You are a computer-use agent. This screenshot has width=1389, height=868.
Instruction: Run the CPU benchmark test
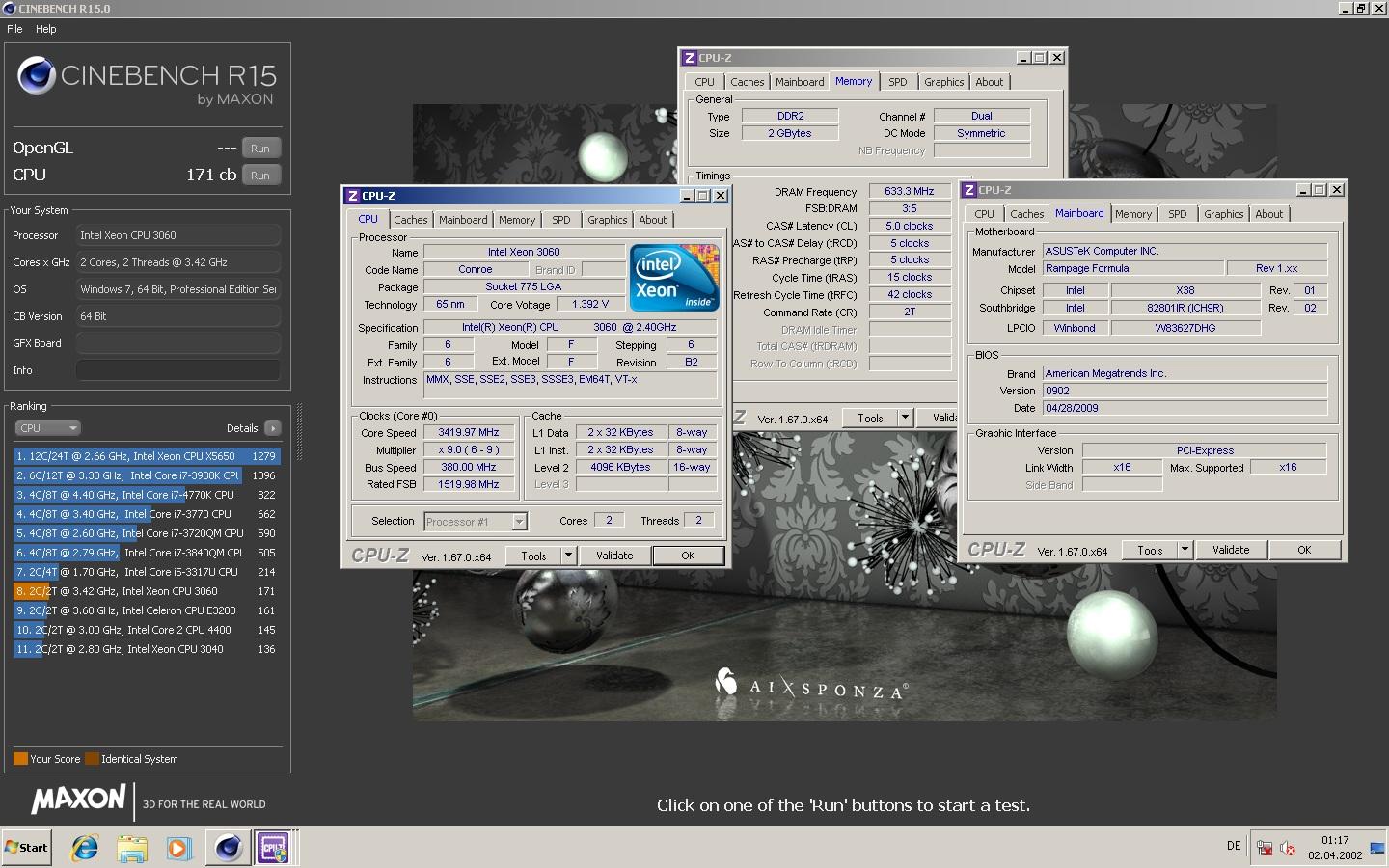point(260,176)
